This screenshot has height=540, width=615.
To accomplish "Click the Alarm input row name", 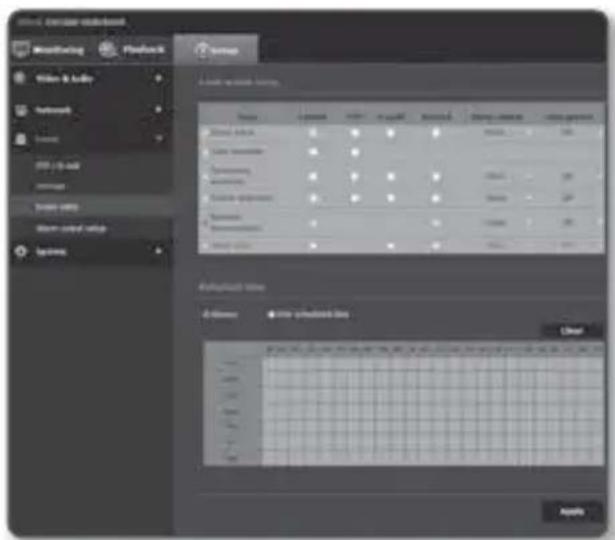I will pyautogui.click(x=232, y=132).
